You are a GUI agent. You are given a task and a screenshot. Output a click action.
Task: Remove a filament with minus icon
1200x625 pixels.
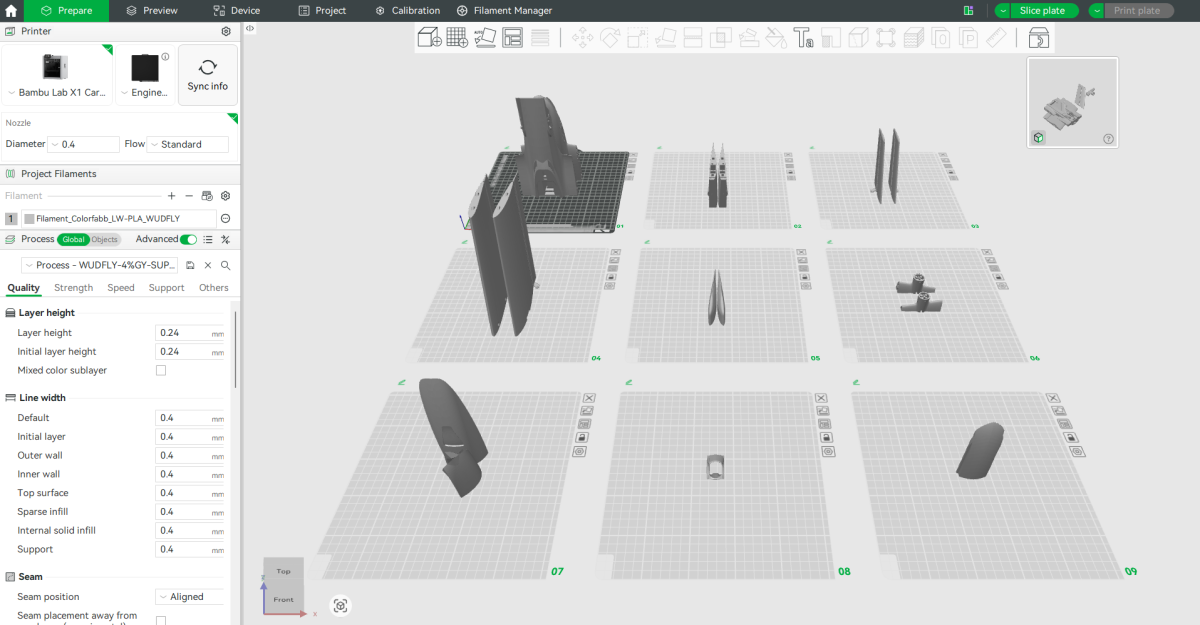click(189, 196)
